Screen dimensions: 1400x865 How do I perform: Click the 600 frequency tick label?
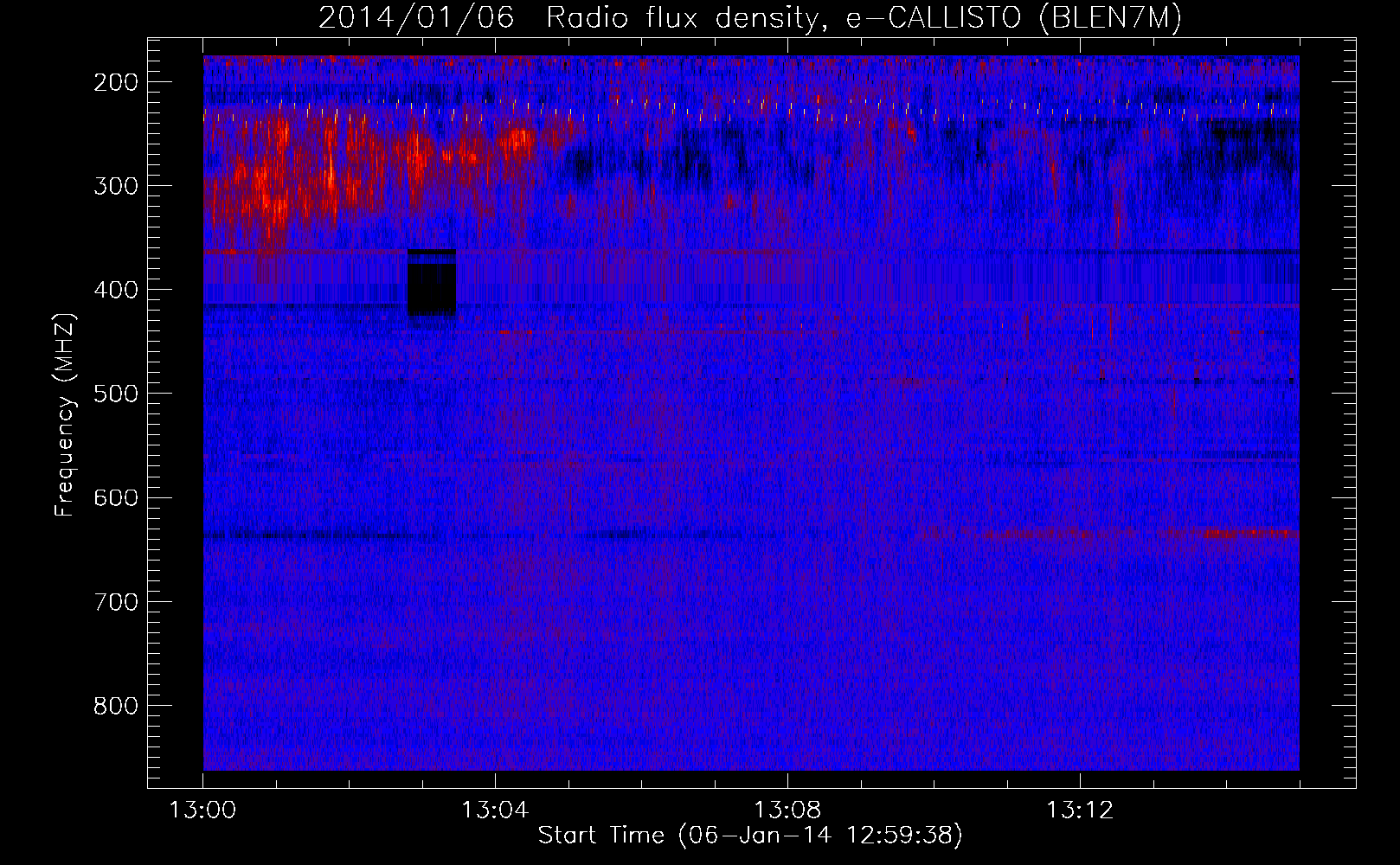pyautogui.click(x=116, y=497)
